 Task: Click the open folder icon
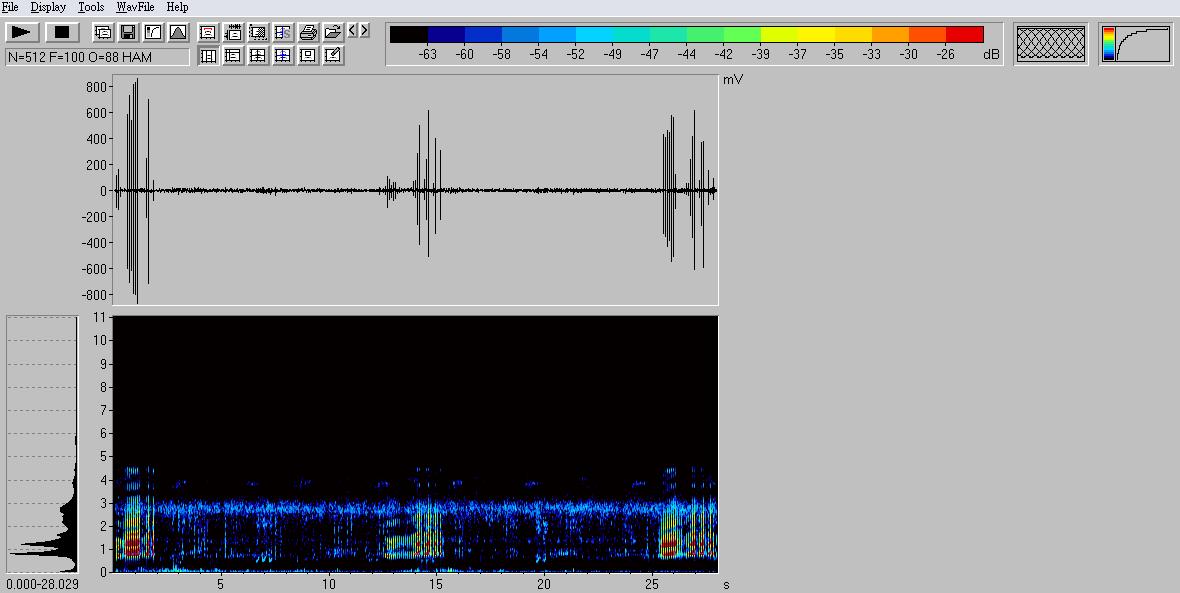pos(333,33)
